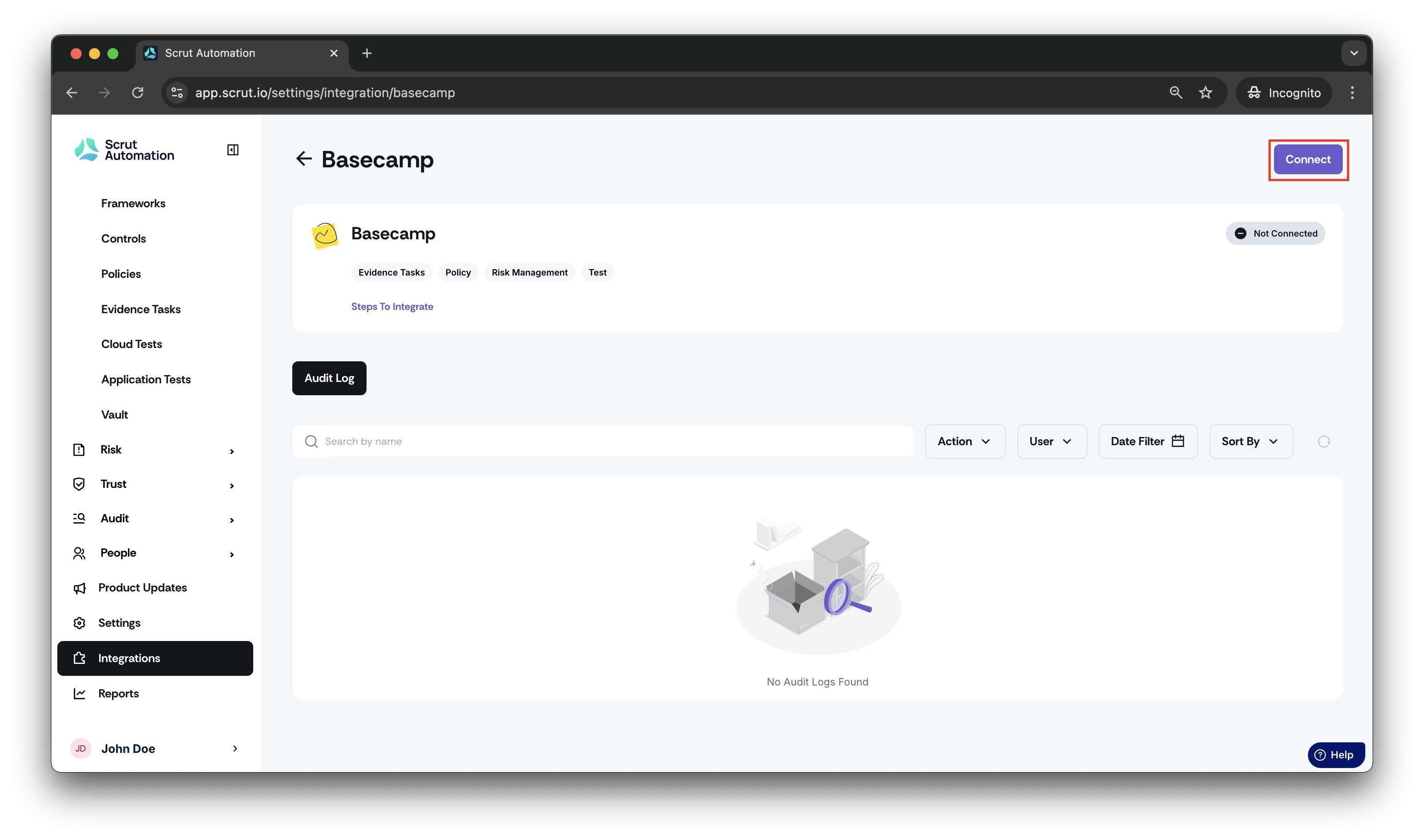Expand the Risk menu in sidebar
Image resolution: width=1424 pixels, height=840 pixels.
pyautogui.click(x=154, y=449)
